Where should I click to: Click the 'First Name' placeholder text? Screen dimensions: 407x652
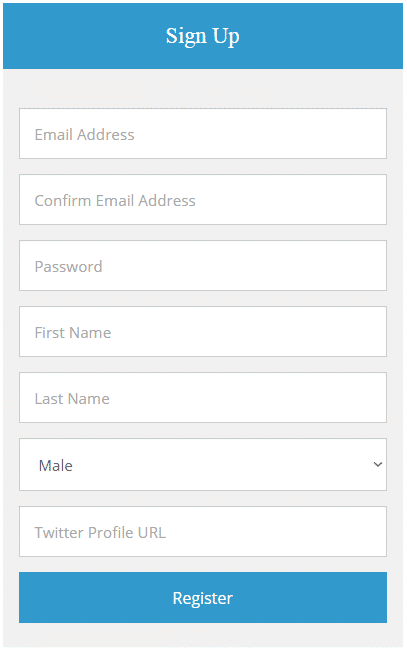tap(73, 333)
